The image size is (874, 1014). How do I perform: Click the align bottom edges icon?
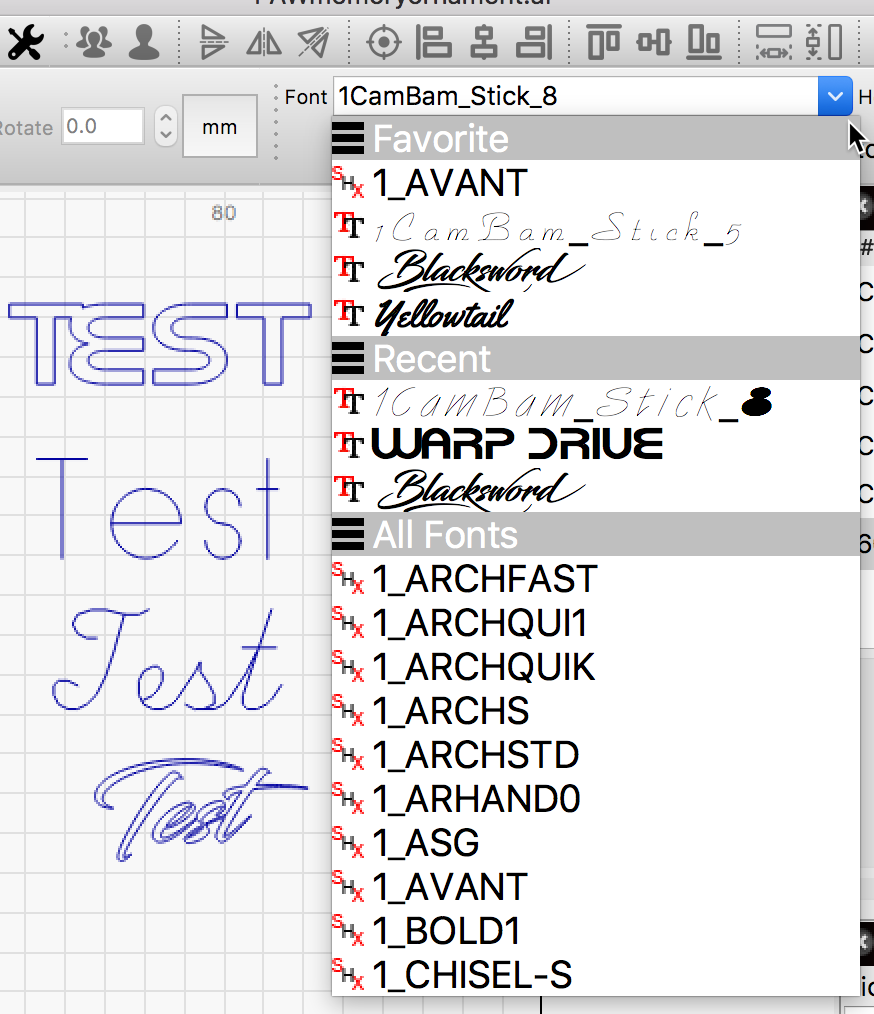coord(706,42)
